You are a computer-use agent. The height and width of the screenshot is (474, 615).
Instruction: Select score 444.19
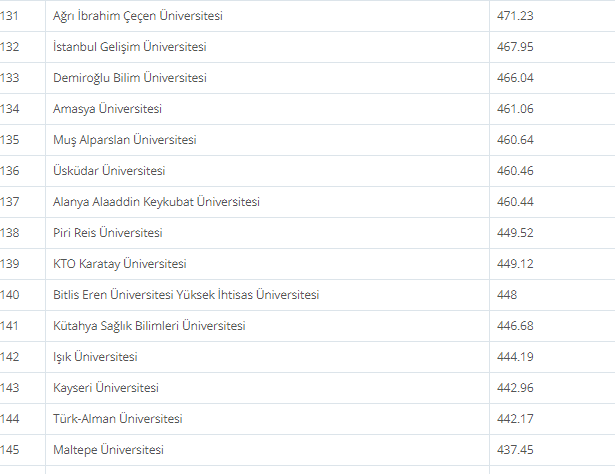(x=515, y=356)
